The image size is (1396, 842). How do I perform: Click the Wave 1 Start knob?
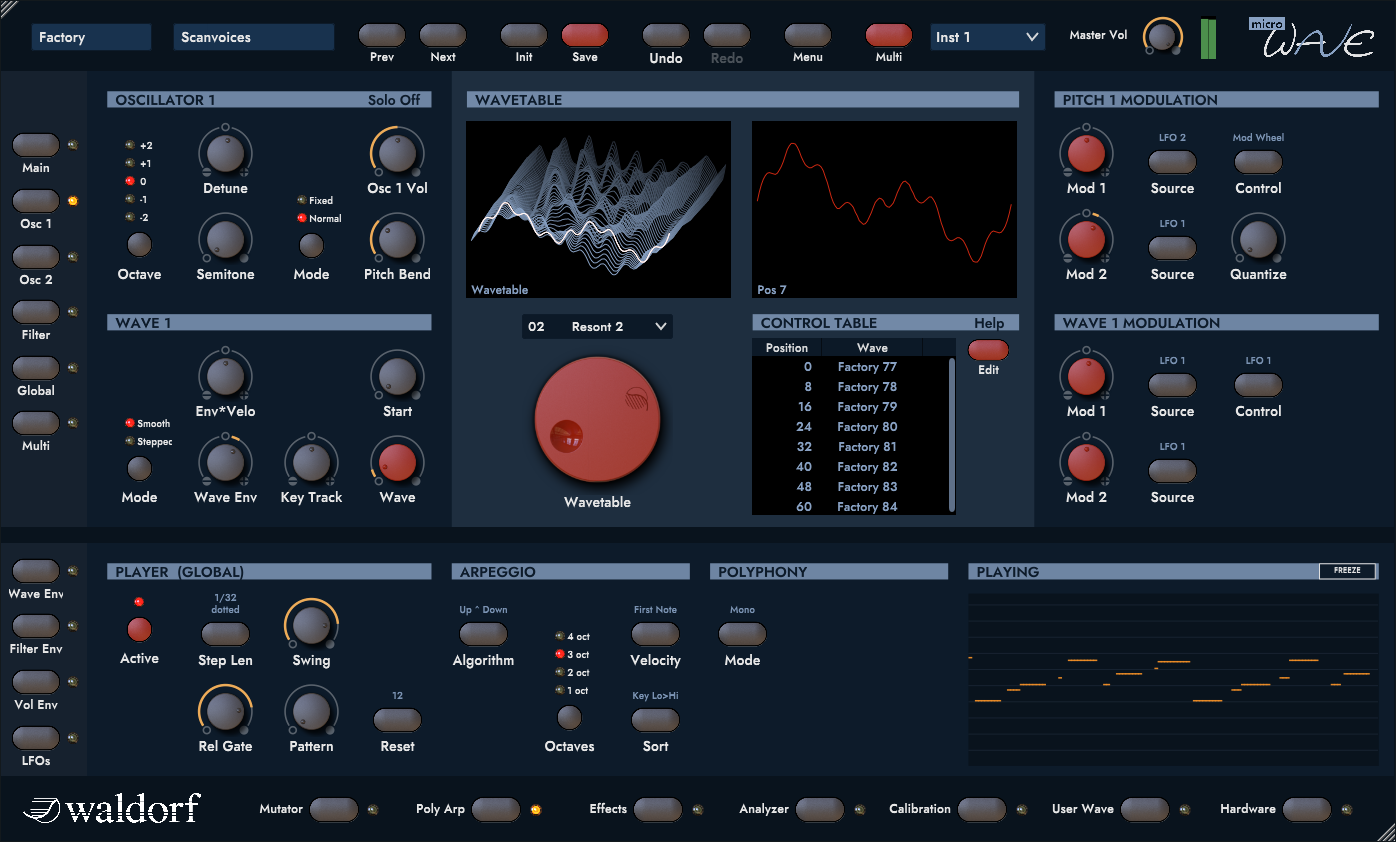click(397, 376)
